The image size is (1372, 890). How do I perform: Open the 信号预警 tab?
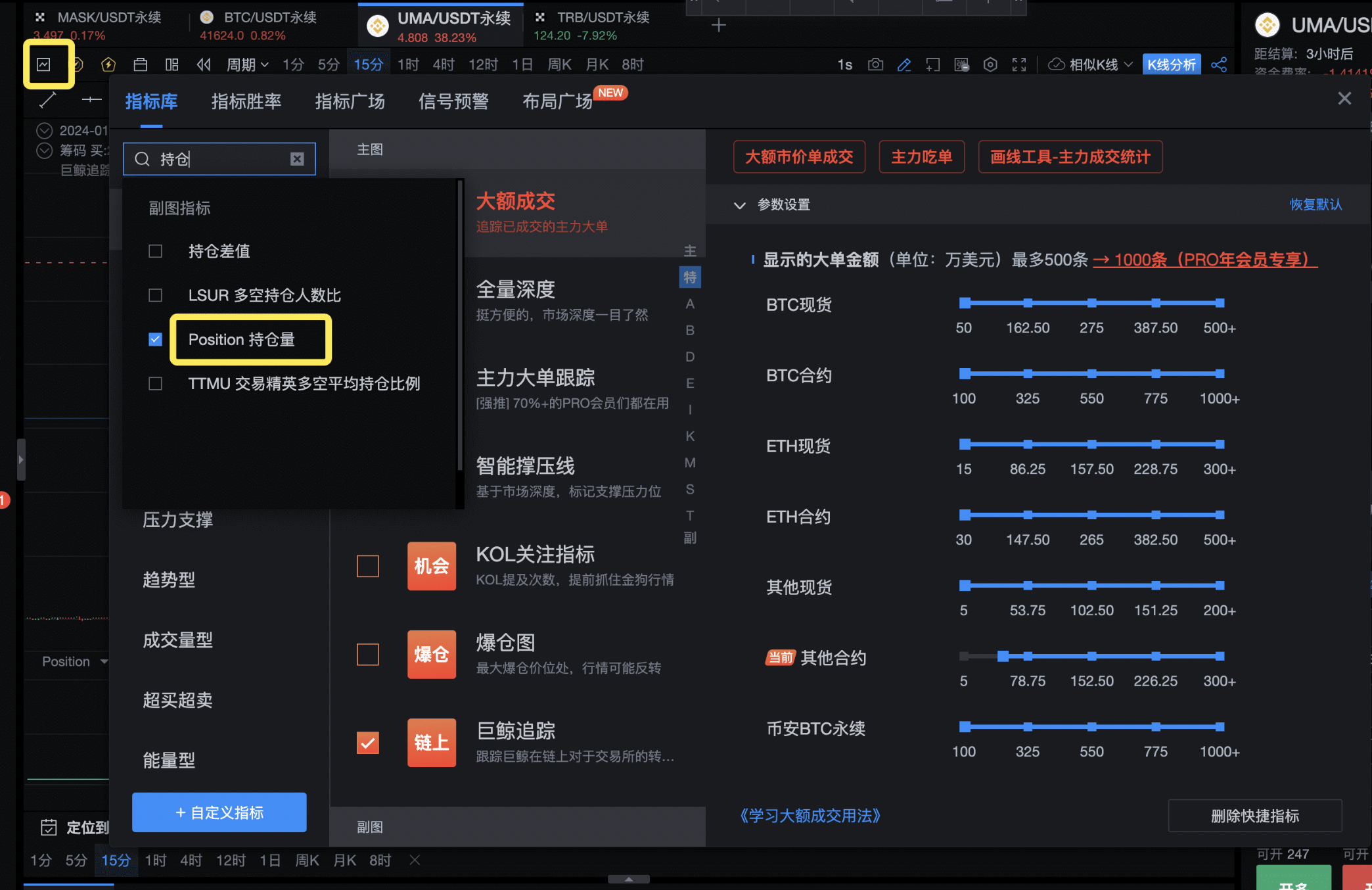pyautogui.click(x=454, y=101)
